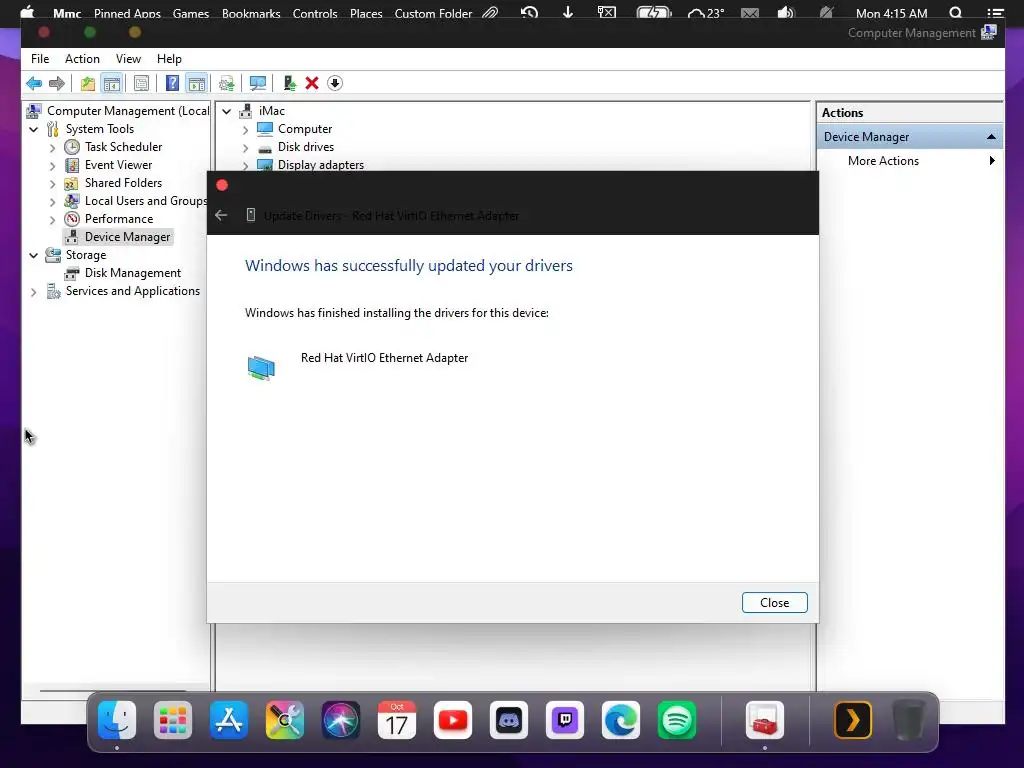
Task: Click the black down-arrow Disable device icon
Action: pyautogui.click(x=335, y=83)
